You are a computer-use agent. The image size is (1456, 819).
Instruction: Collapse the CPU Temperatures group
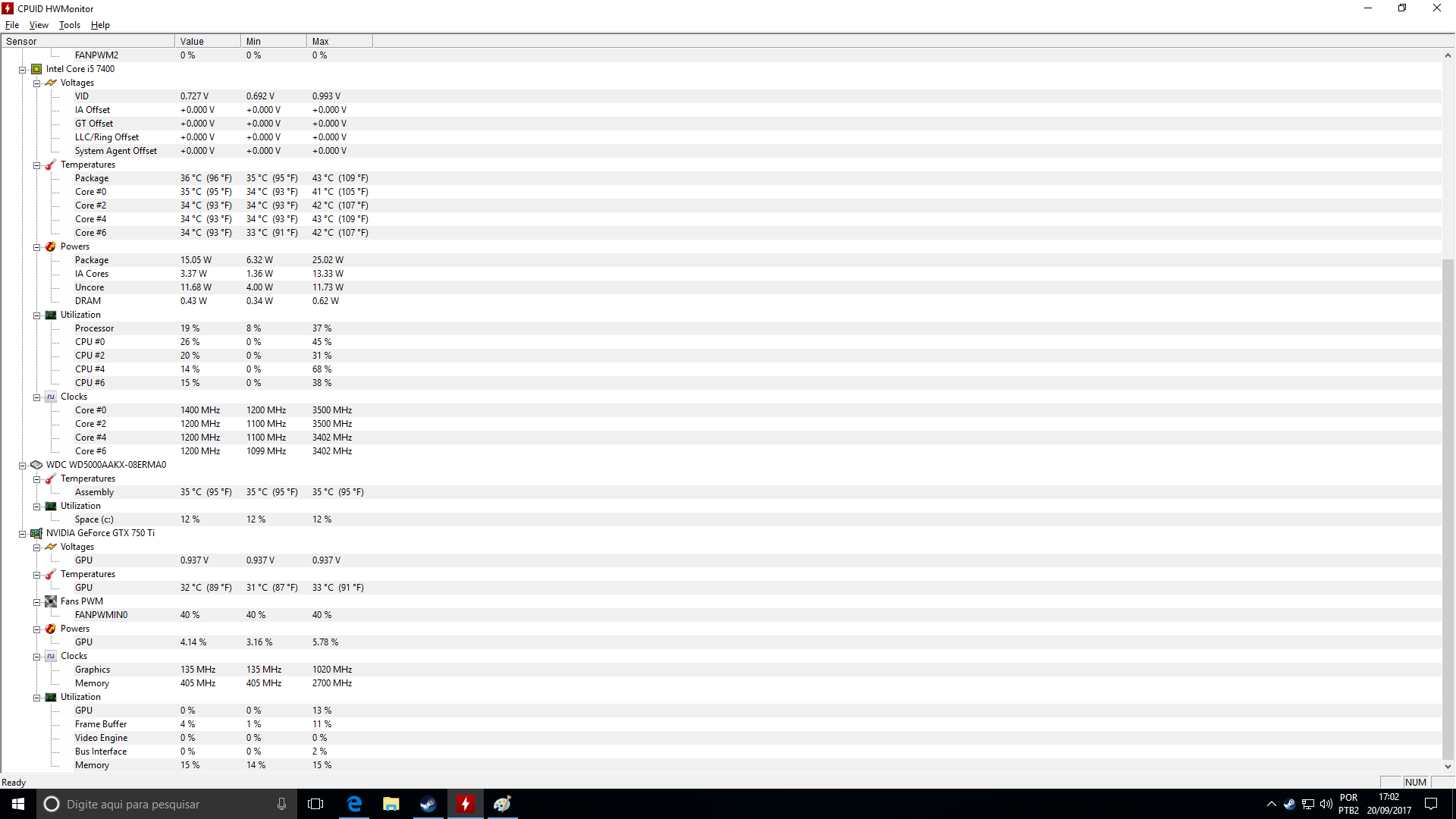[36, 165]
